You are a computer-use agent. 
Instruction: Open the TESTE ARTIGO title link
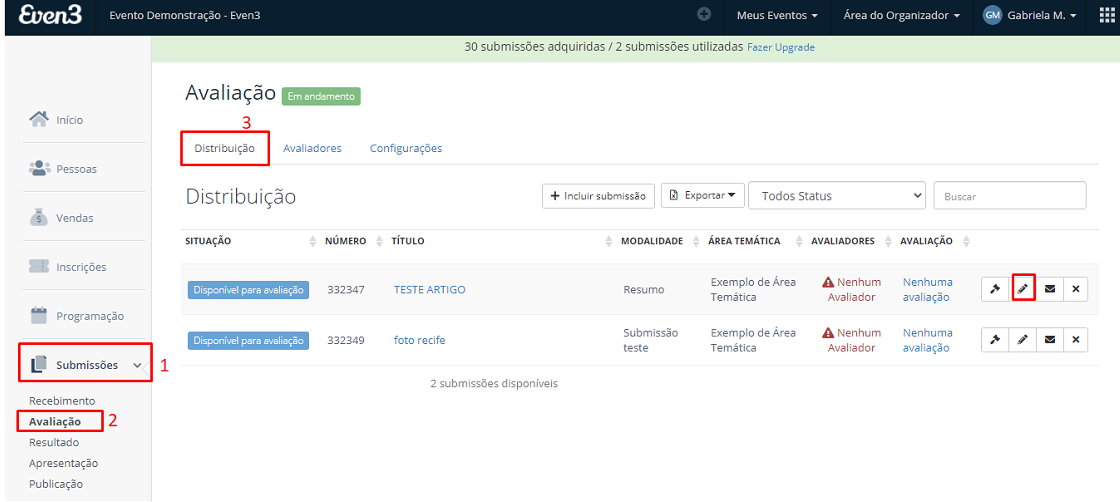coord(429,289)
